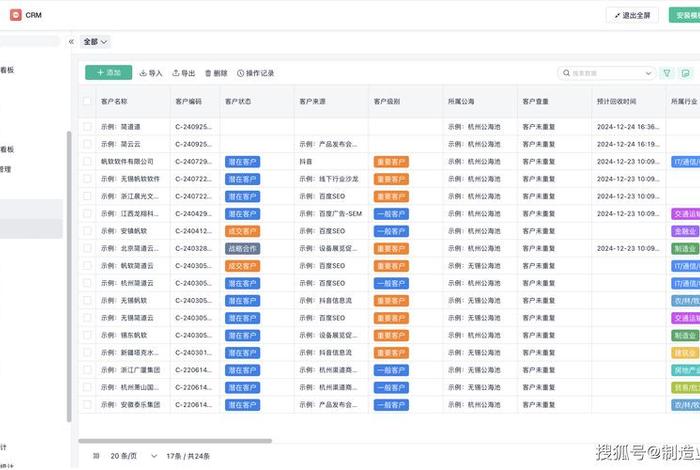
Task: Open customer 示例: 杭州萧山国...
Action: [129, 387]
